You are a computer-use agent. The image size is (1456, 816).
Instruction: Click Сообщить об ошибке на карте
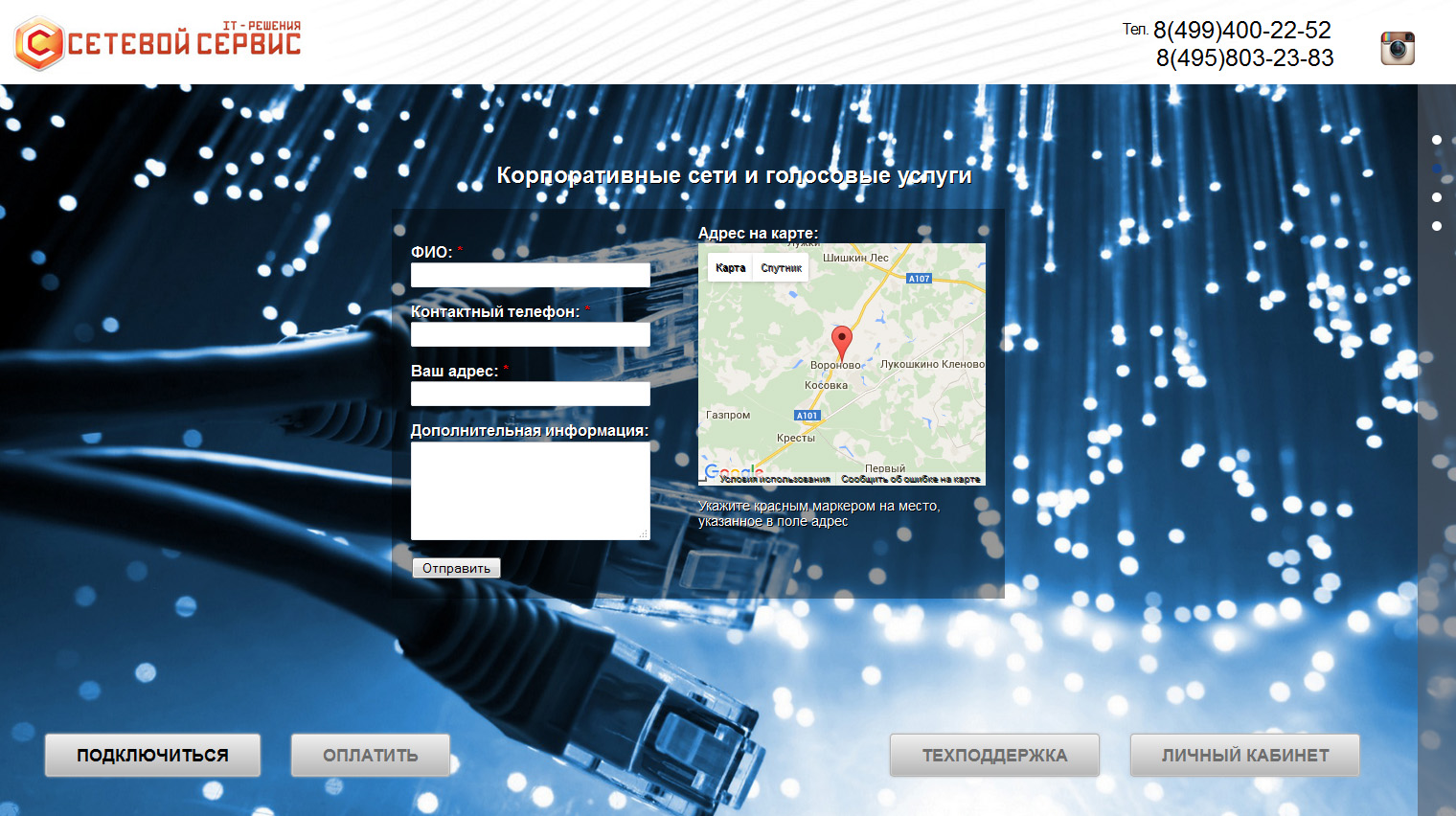(x=911, y=479)
